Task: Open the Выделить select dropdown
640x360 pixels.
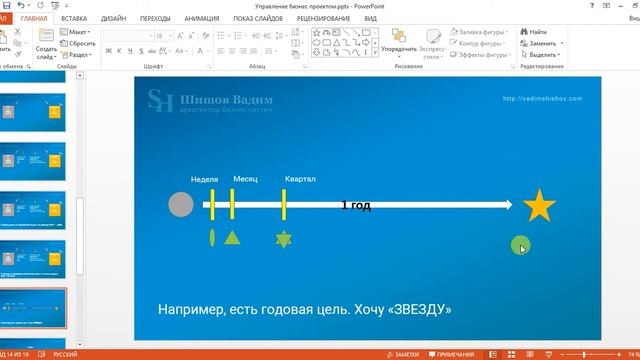Action: pos(541,55)
